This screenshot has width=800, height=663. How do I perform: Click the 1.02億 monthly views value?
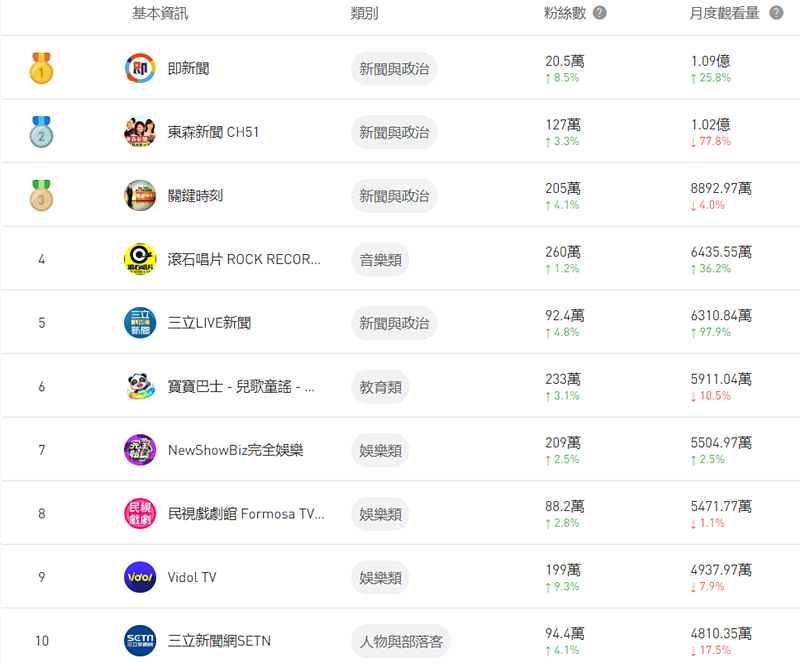pyautogui.click(x=711, y=125)
